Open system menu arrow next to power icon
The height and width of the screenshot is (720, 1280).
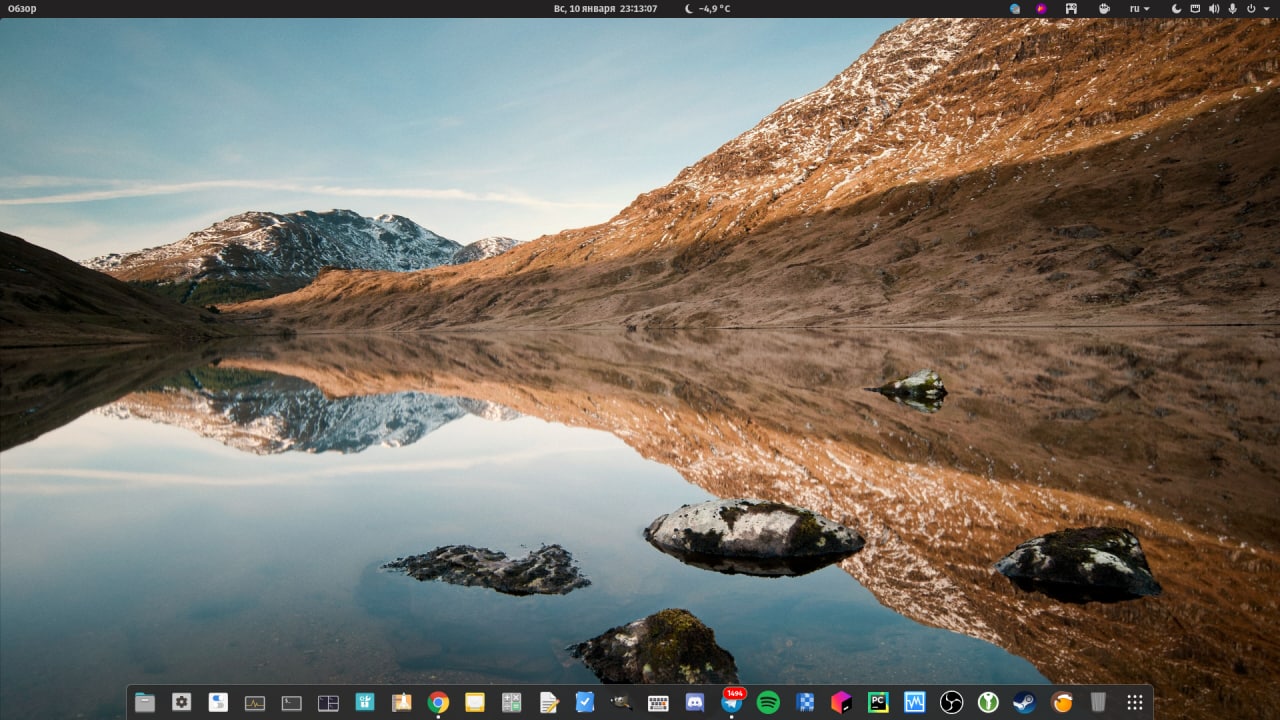pyautogui.click(x=1264, y=8)
